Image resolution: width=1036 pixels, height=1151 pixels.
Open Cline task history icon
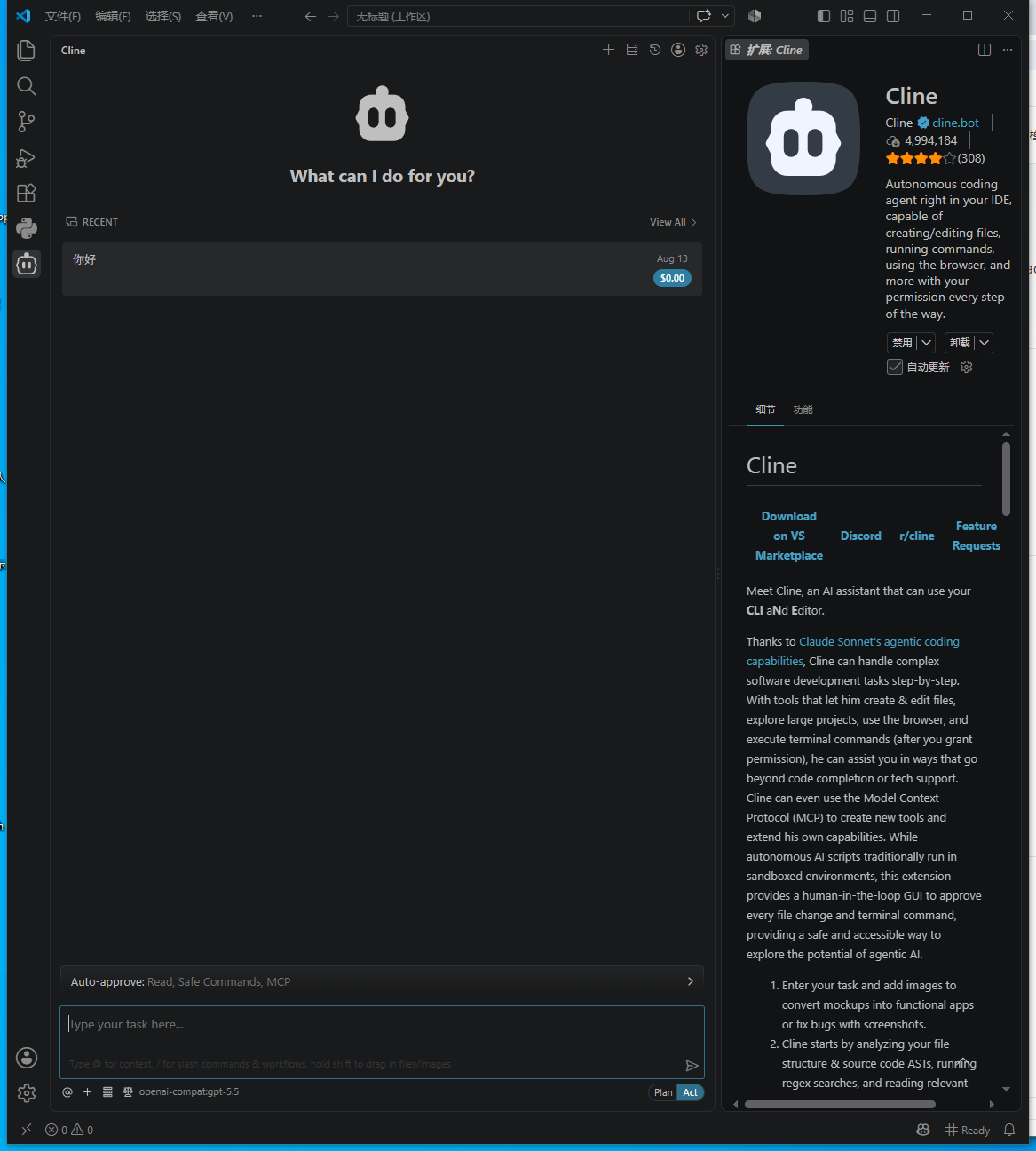[655, 50]
